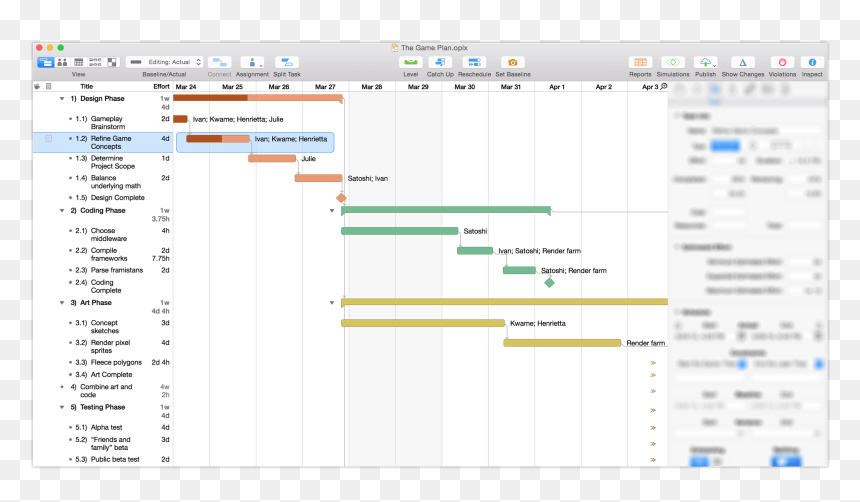Click the Level resources icon

(x=410, y=62)
